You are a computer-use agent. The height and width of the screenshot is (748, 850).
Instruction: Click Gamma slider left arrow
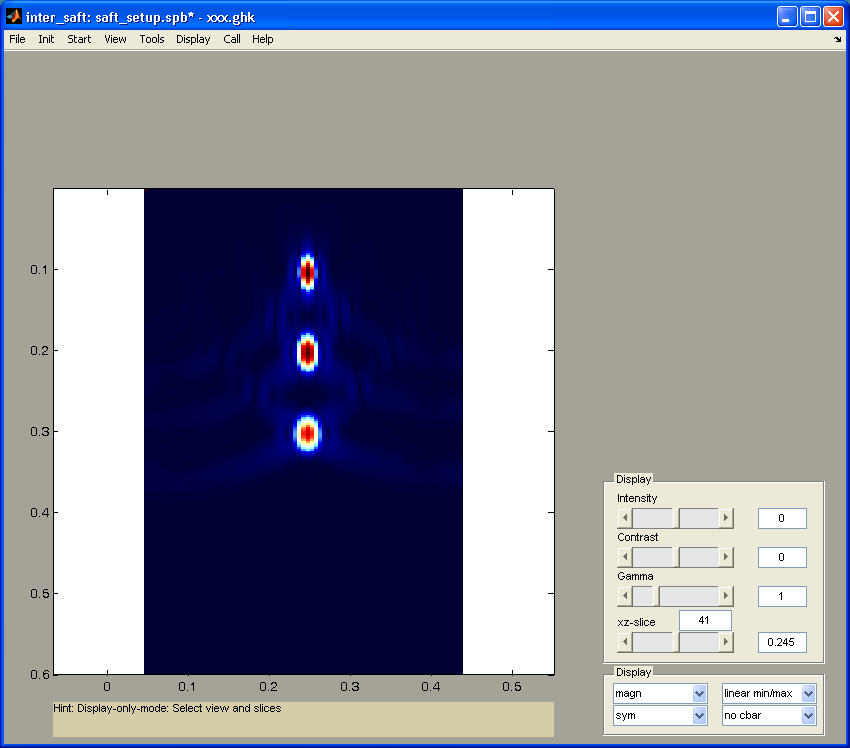624,596
